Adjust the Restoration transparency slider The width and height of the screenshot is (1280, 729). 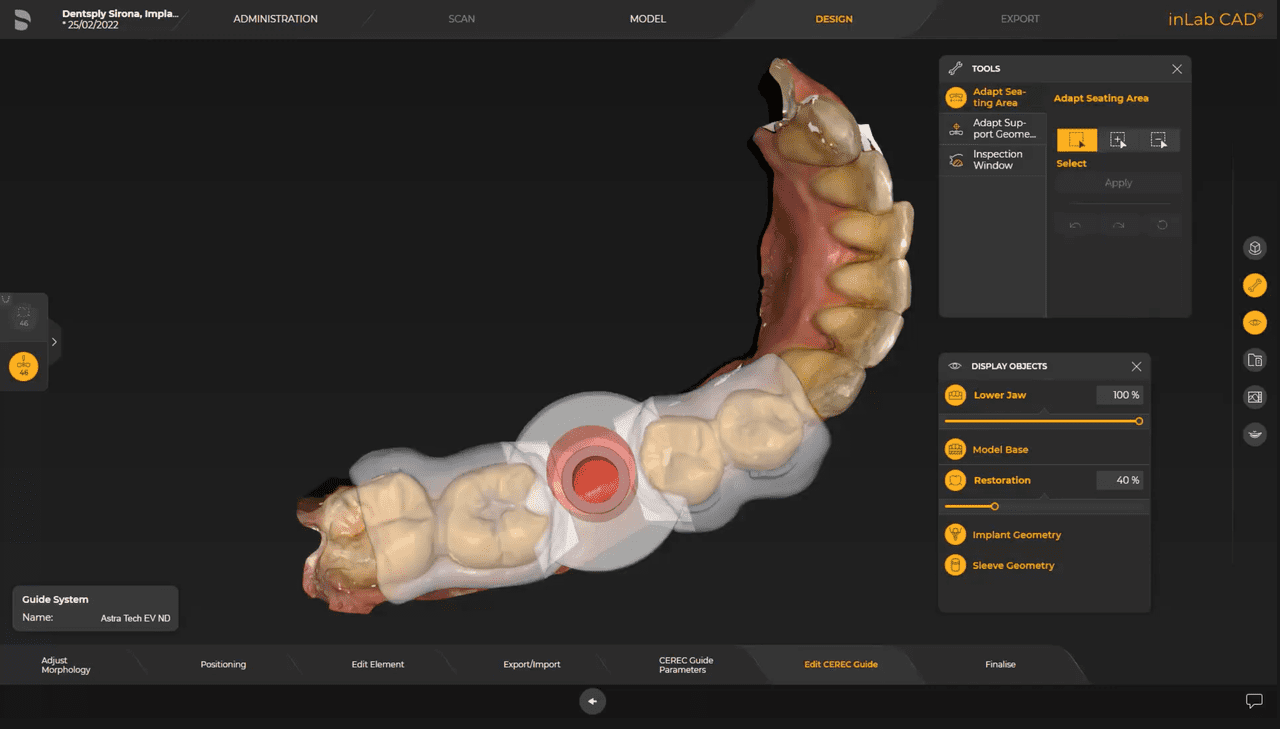pyautogui.click(x=995, y=506)
